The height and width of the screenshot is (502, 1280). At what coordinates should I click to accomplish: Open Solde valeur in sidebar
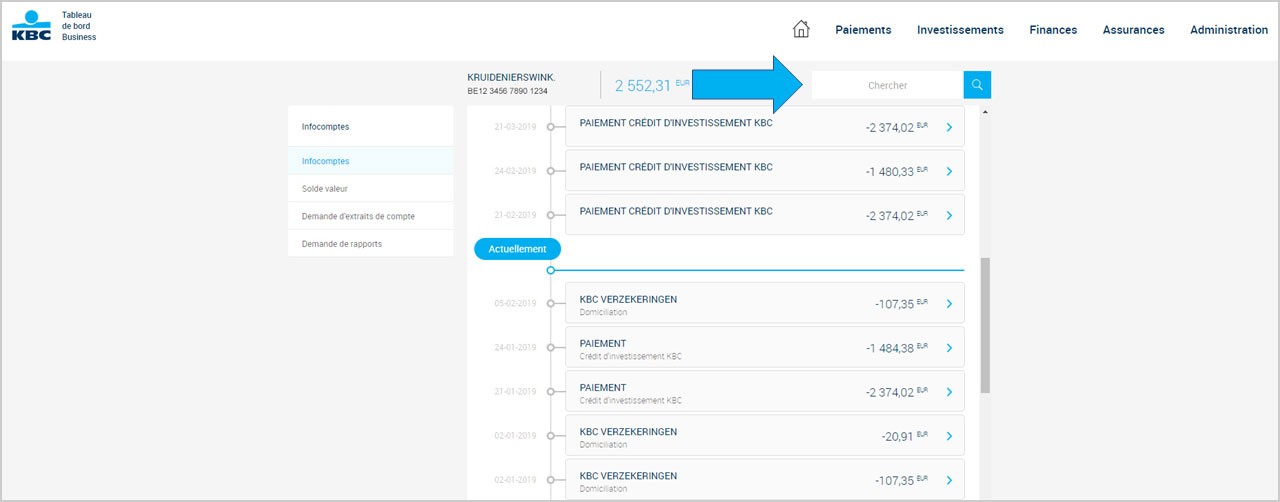pyautogui.click(x=370, y=188)
